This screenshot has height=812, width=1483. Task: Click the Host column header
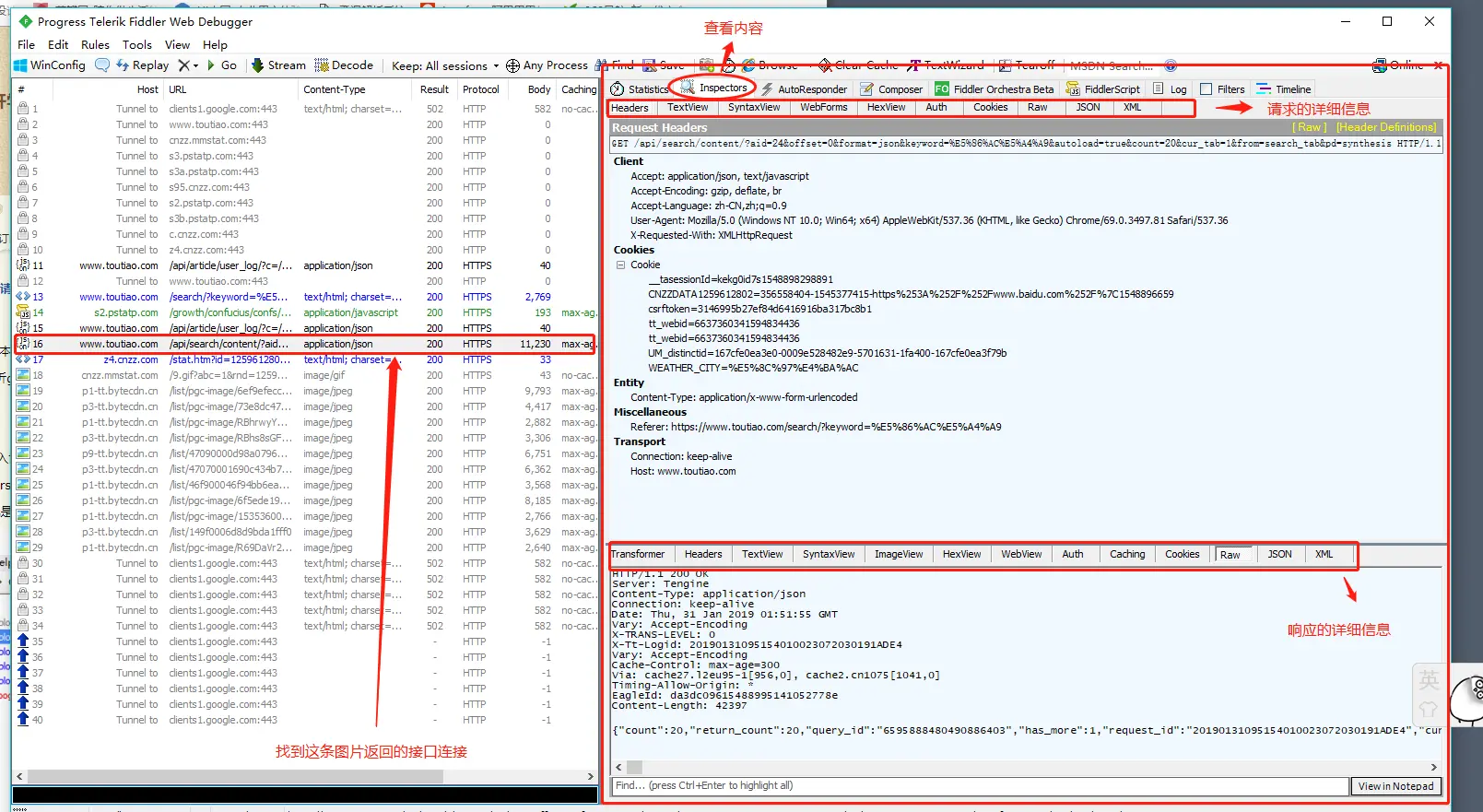[x=147, y=89]
